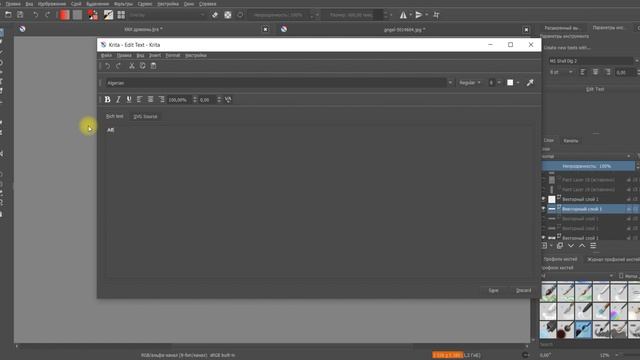Screen dimensions: 640x360
Task: Toggle visibility of vector layer with white thumbnail
Action: pos(543,199)
